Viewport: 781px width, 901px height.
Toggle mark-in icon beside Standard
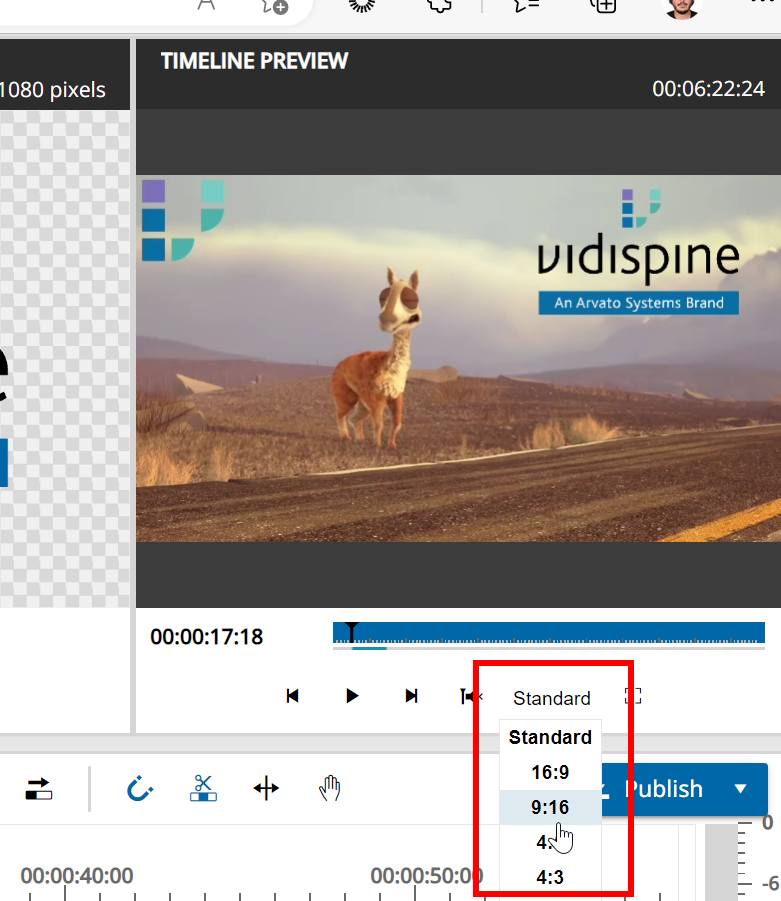[470, 696]
